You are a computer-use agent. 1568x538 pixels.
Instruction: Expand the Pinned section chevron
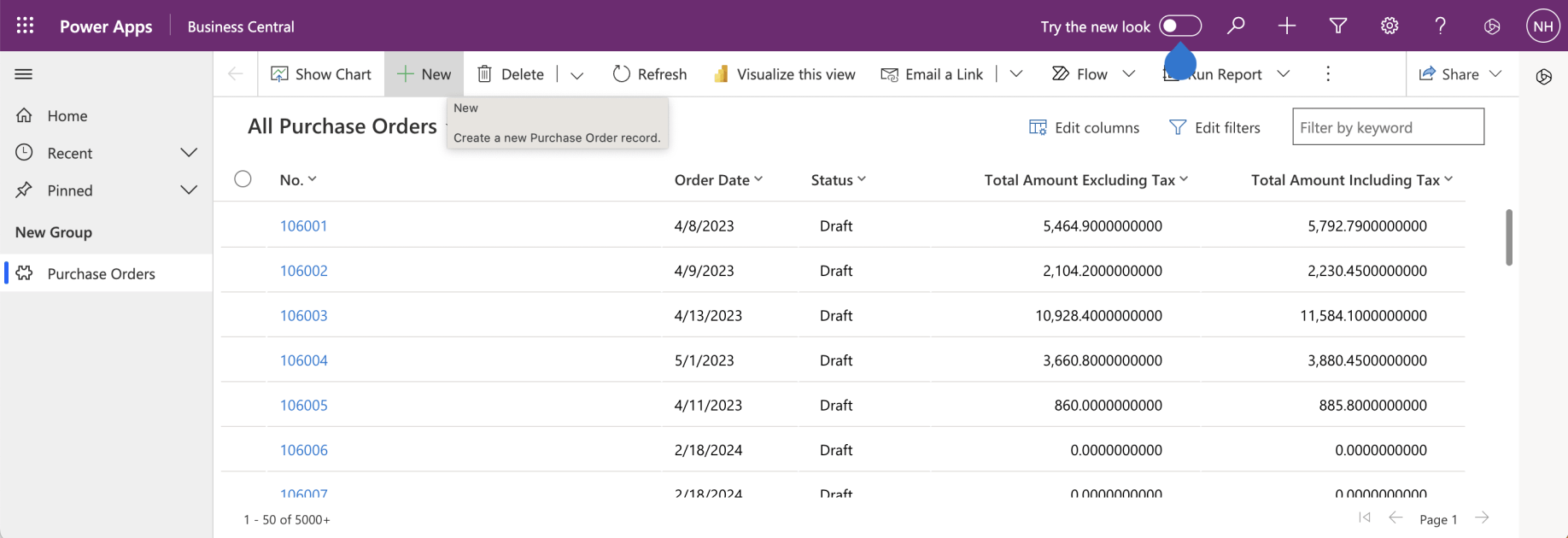point(189,190)
